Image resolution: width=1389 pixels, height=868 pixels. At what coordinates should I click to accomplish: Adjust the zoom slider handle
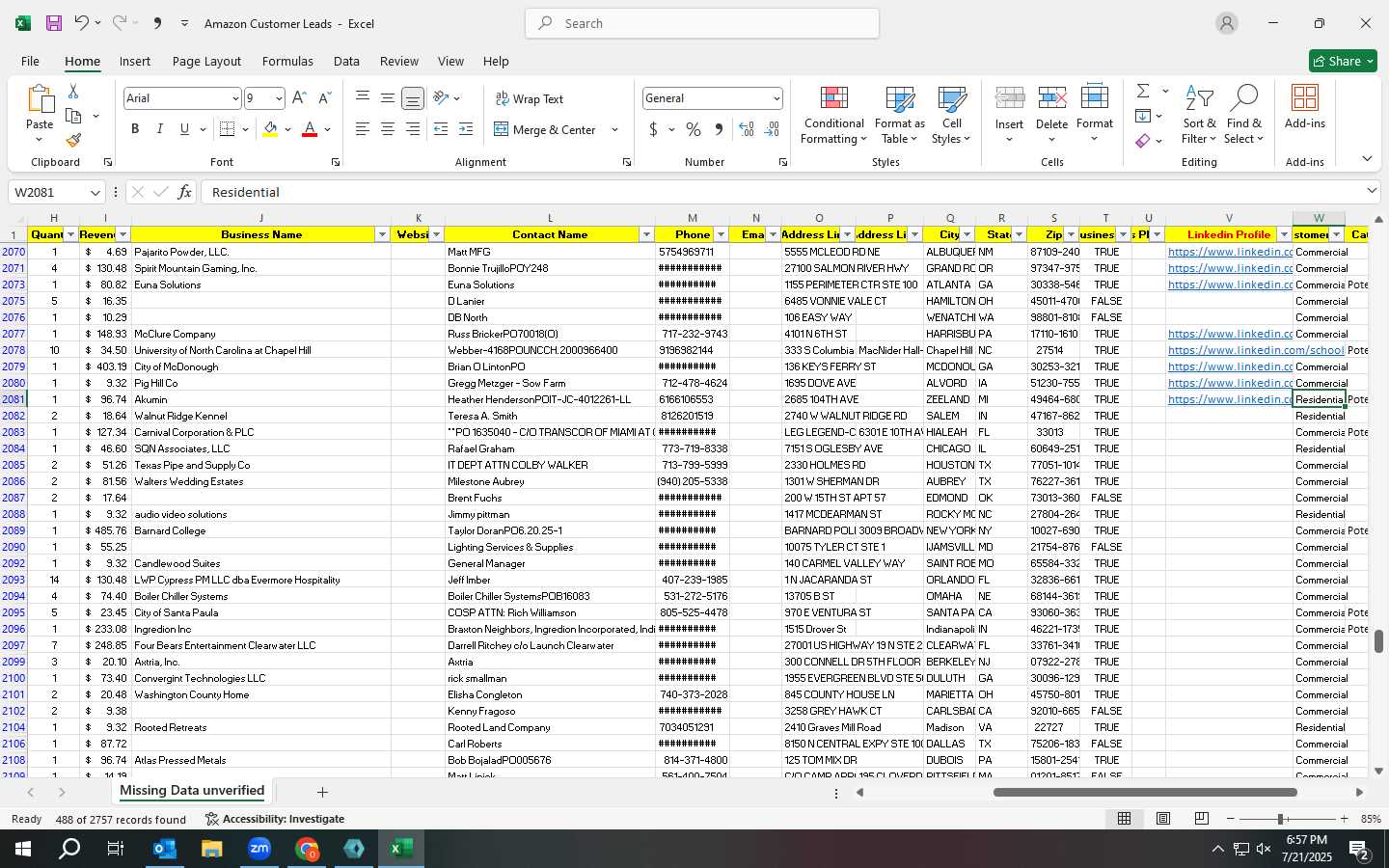(1281, 819)
